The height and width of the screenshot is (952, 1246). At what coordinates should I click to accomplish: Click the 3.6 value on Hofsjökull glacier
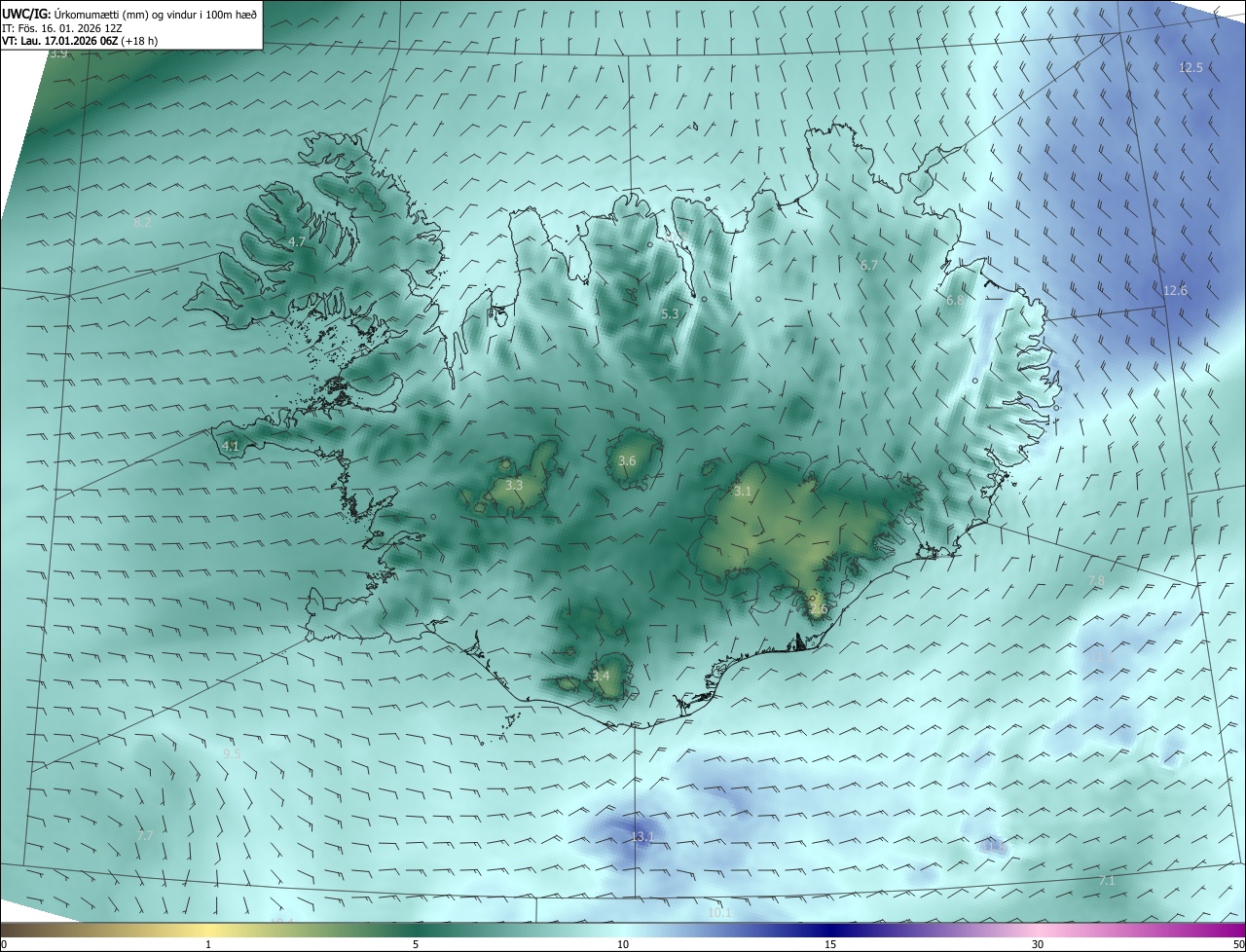click(627, 461)
